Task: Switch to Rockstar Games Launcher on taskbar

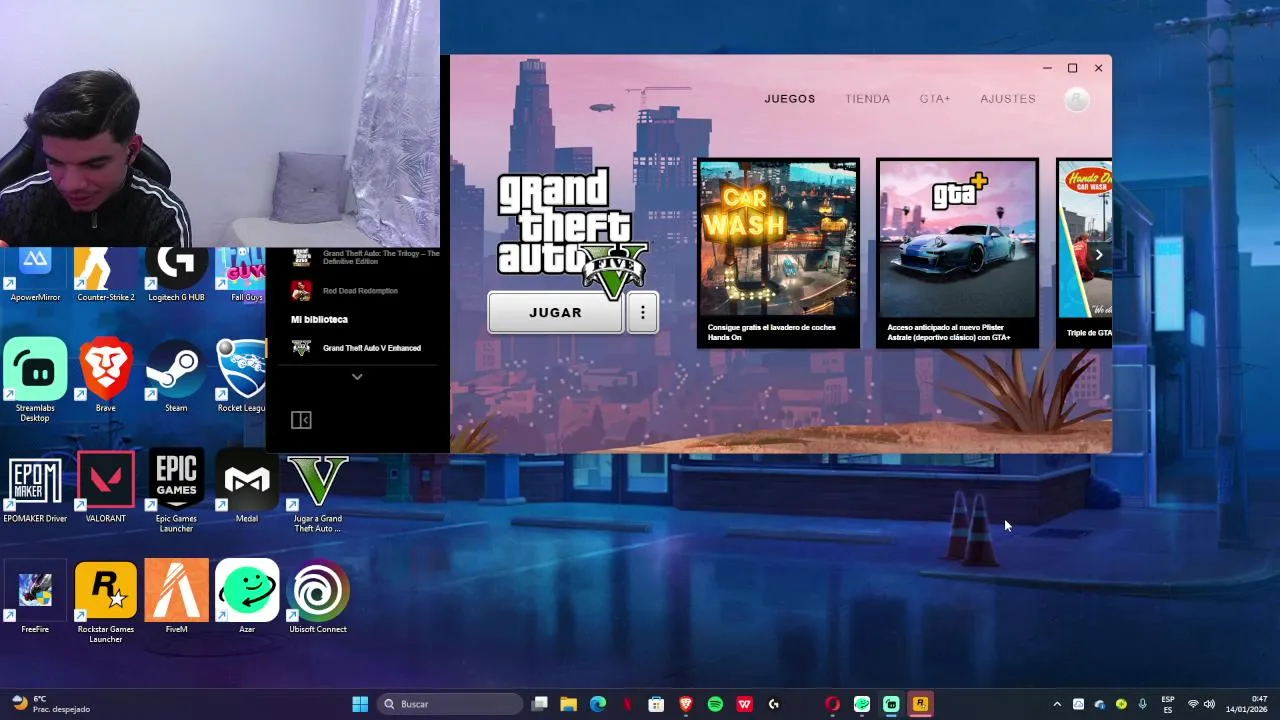Action: coord(920,704)
